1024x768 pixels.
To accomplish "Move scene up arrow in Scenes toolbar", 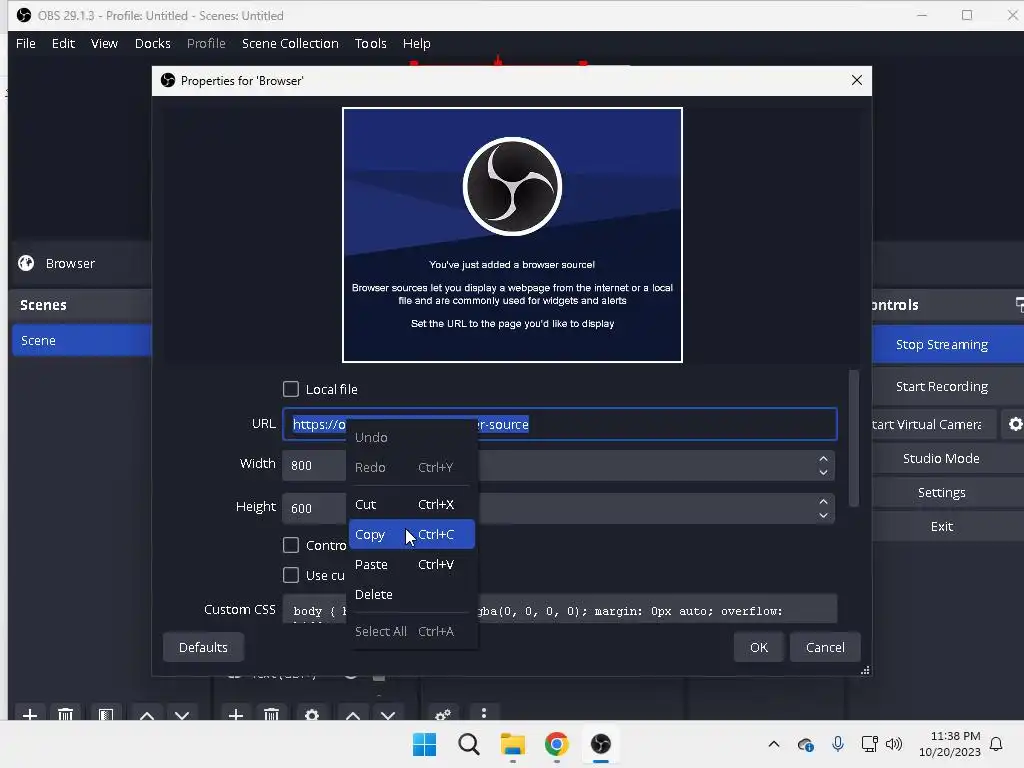I will click(147, 715).
